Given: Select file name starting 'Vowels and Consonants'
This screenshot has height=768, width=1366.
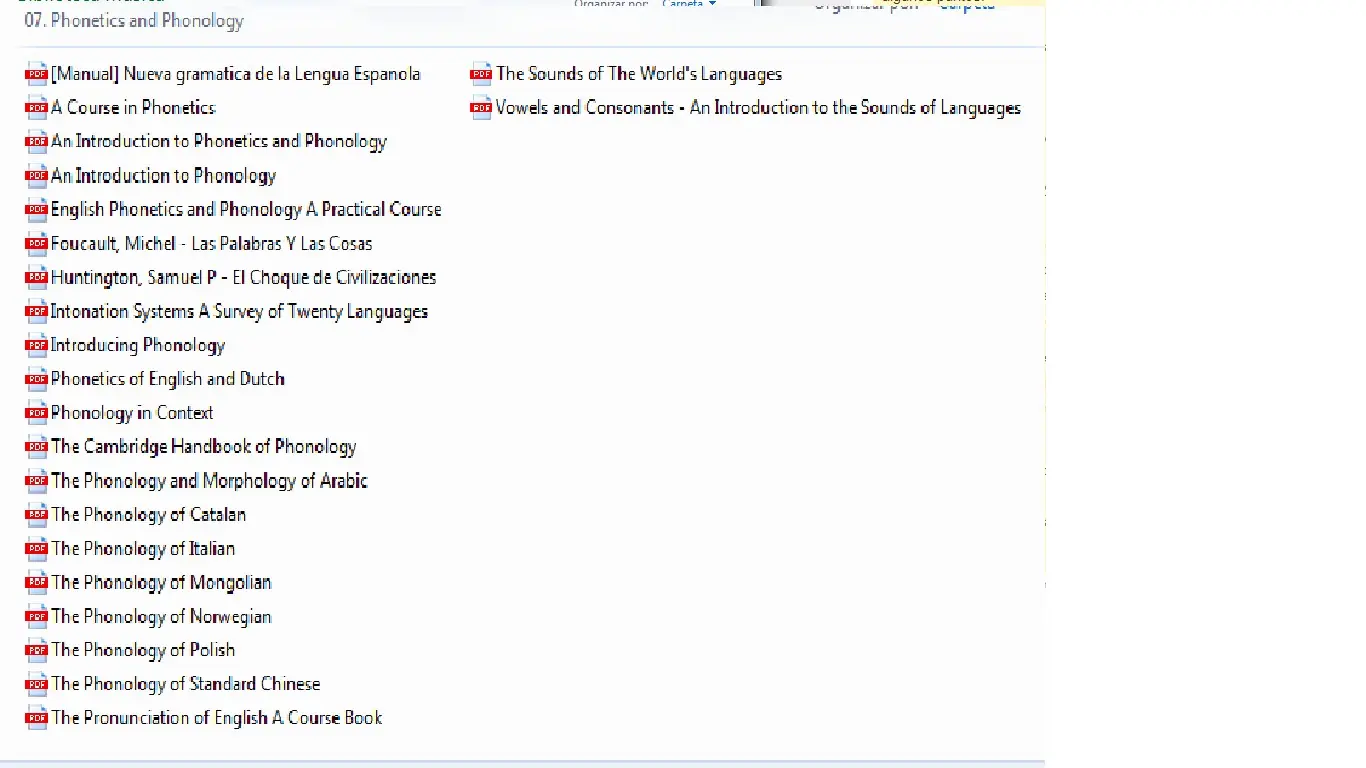Looking at the screenshot, I should point(758,108).
